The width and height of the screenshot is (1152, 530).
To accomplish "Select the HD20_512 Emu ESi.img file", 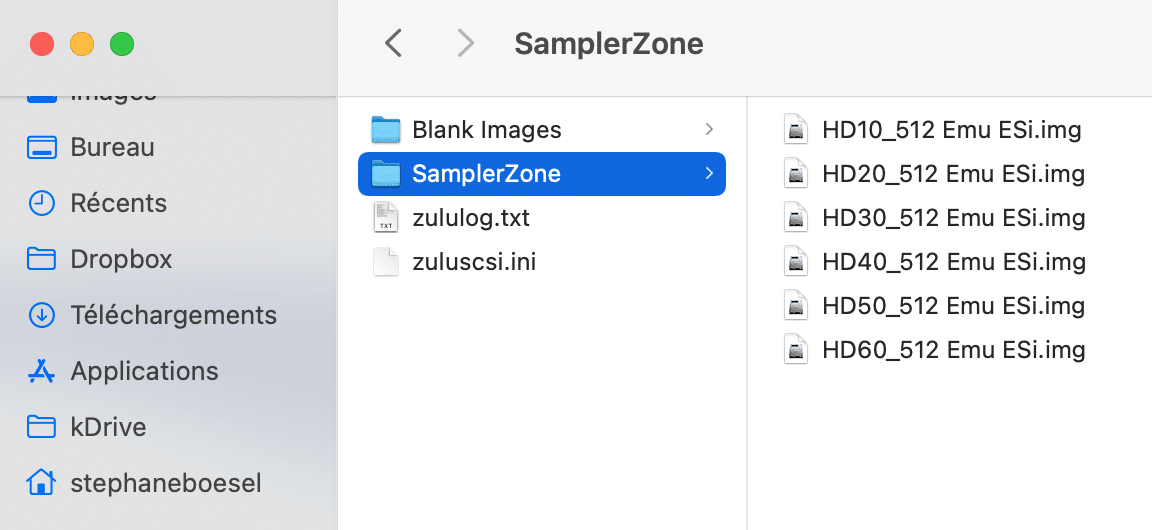I will (953, 174).
